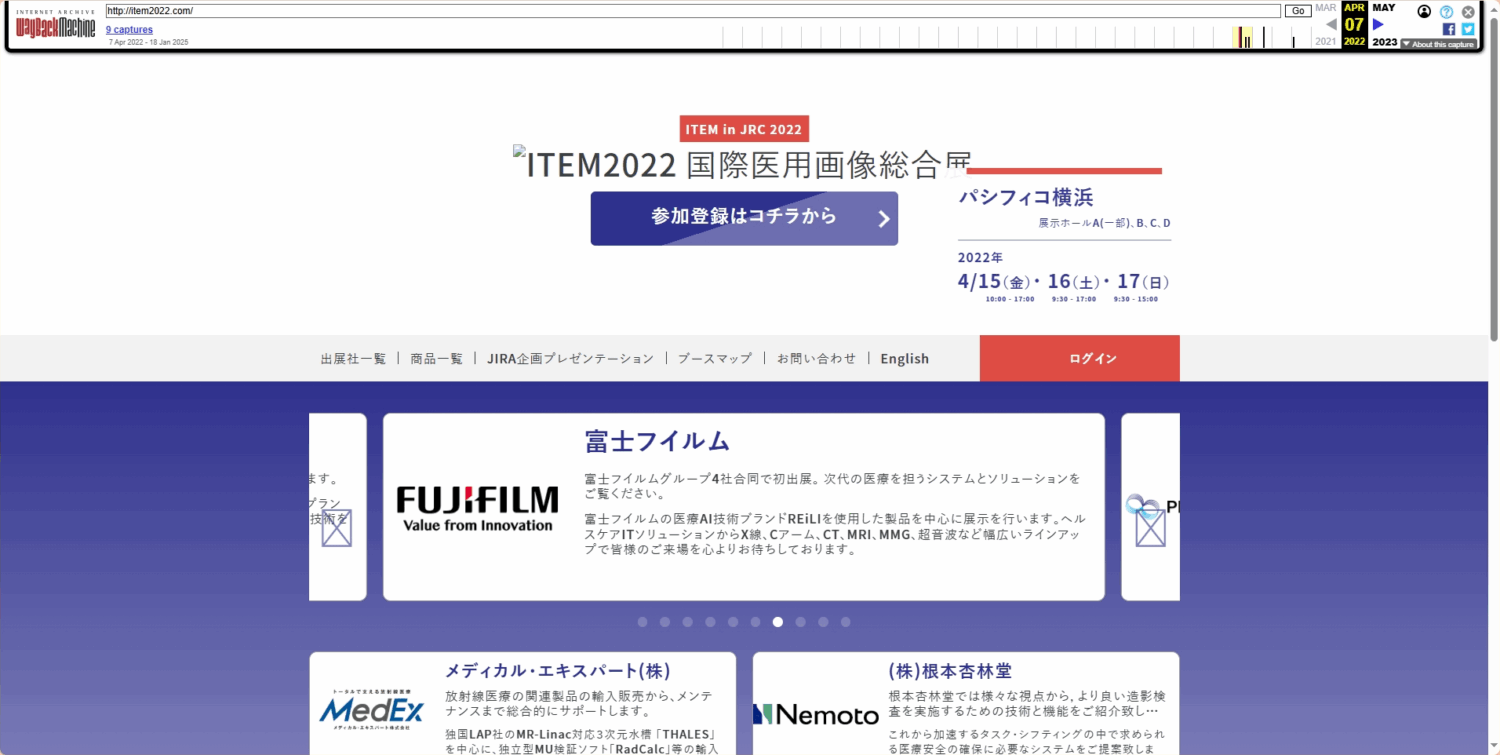Open the Wayback user account icon
This screenshot has height=755, width=1500.
pos(1425,12)
